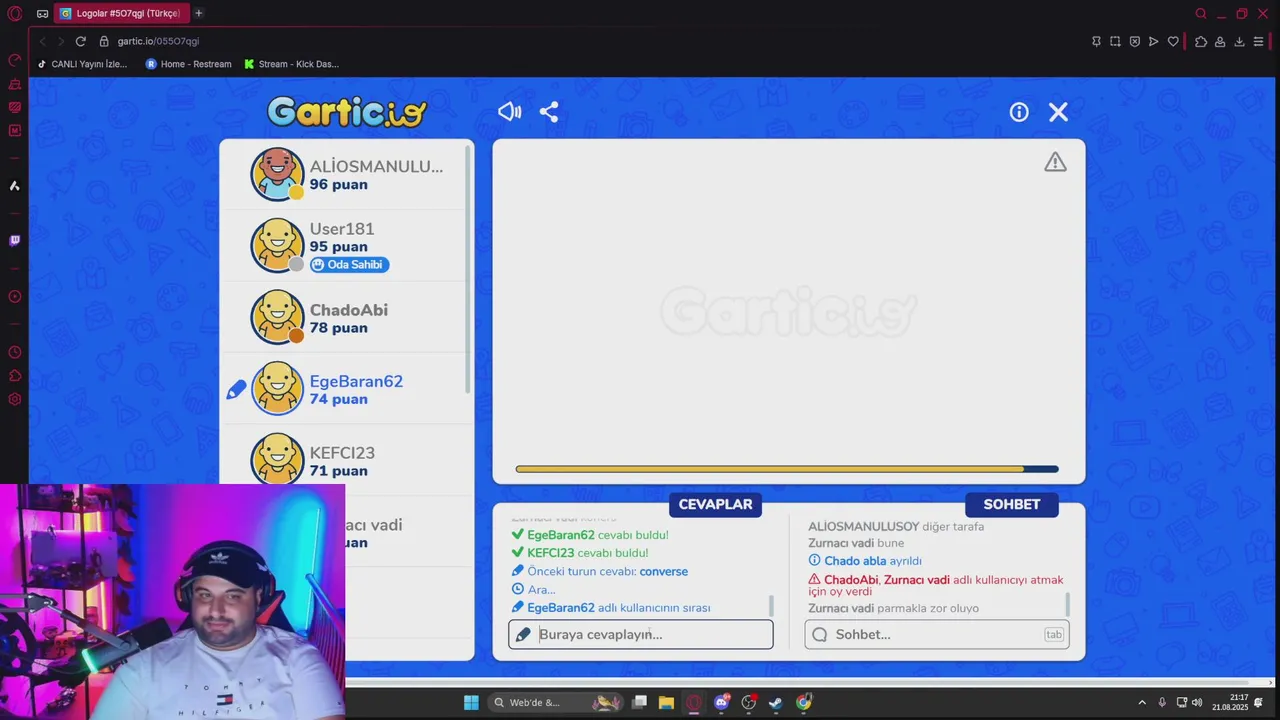
Task: Open sidebar settings gear icon
Action: 14,399
